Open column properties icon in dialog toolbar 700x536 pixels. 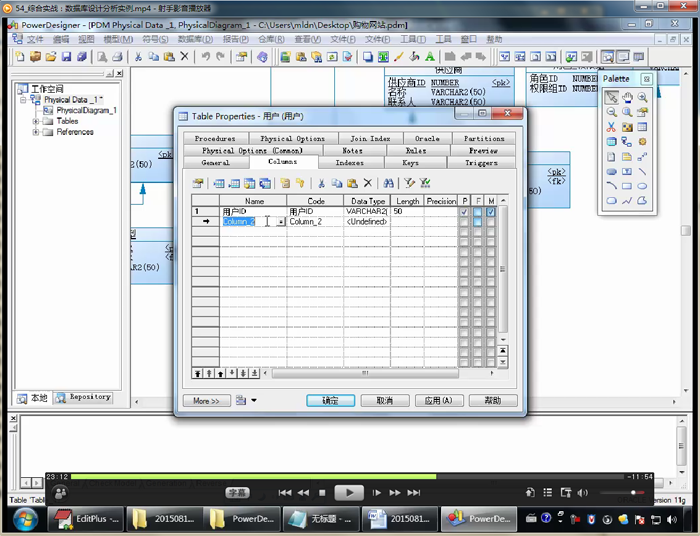tap(198, 183)
